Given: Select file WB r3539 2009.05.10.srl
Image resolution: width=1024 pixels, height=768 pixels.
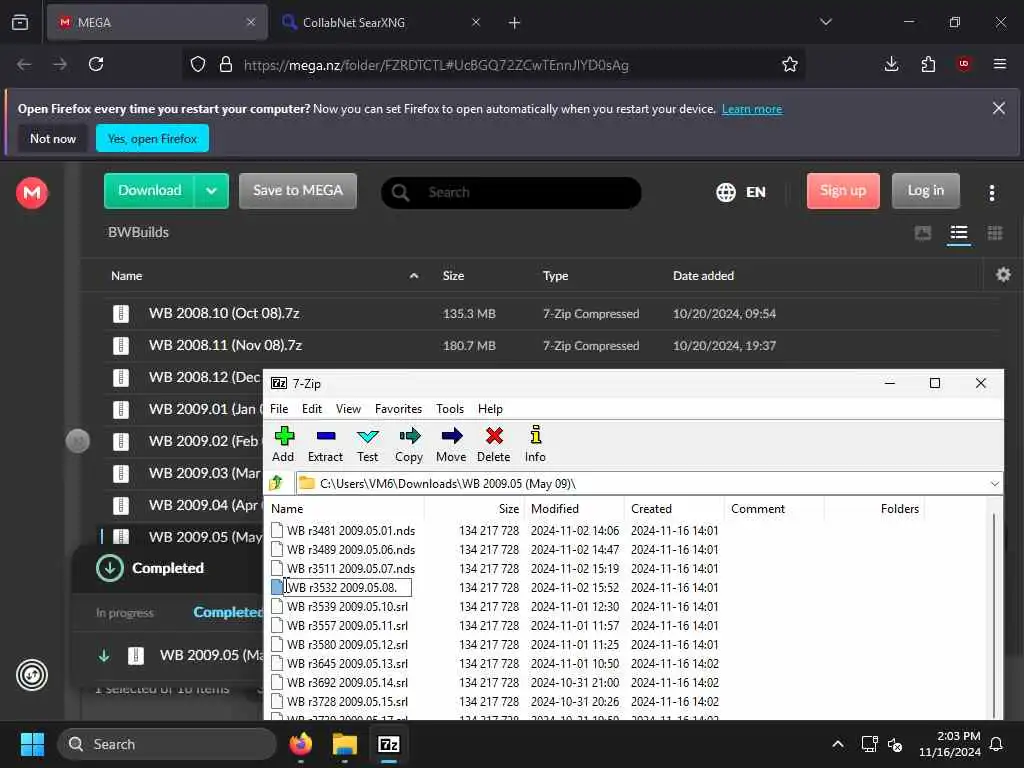Looking at the screenshot, I should click(x=347, y=607).
